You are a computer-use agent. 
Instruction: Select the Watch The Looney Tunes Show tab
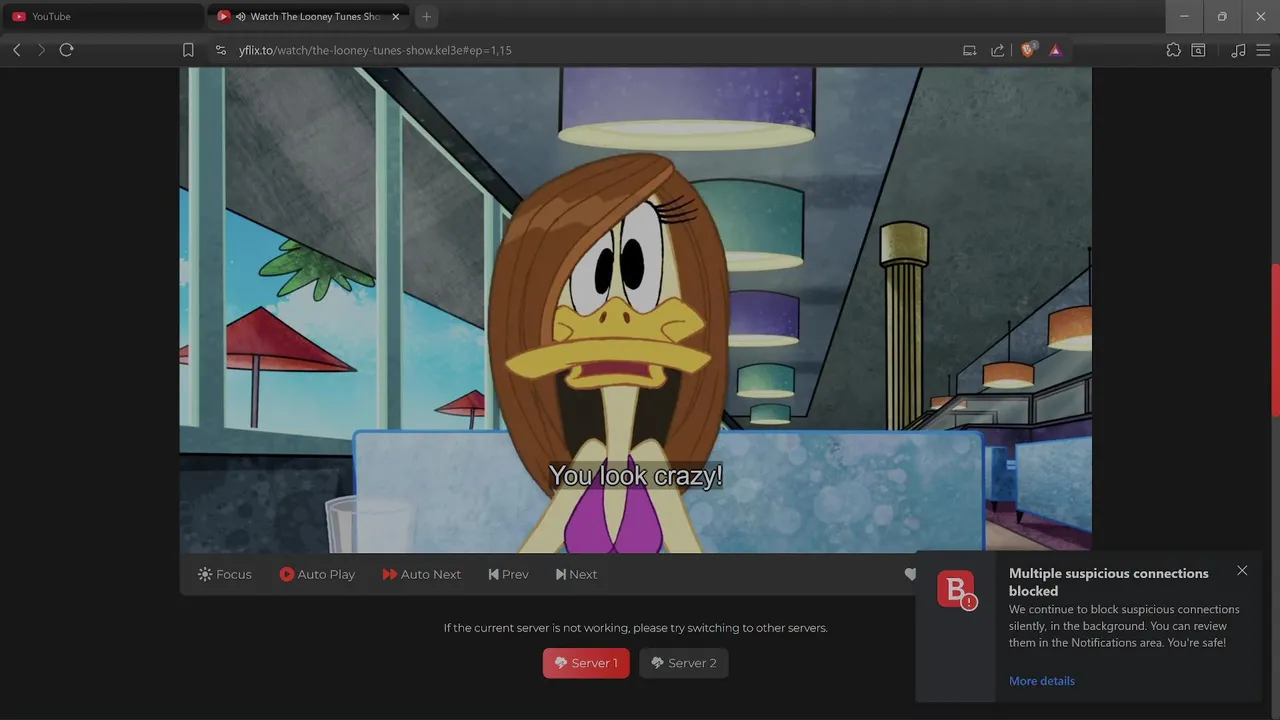tap(307, 16)
